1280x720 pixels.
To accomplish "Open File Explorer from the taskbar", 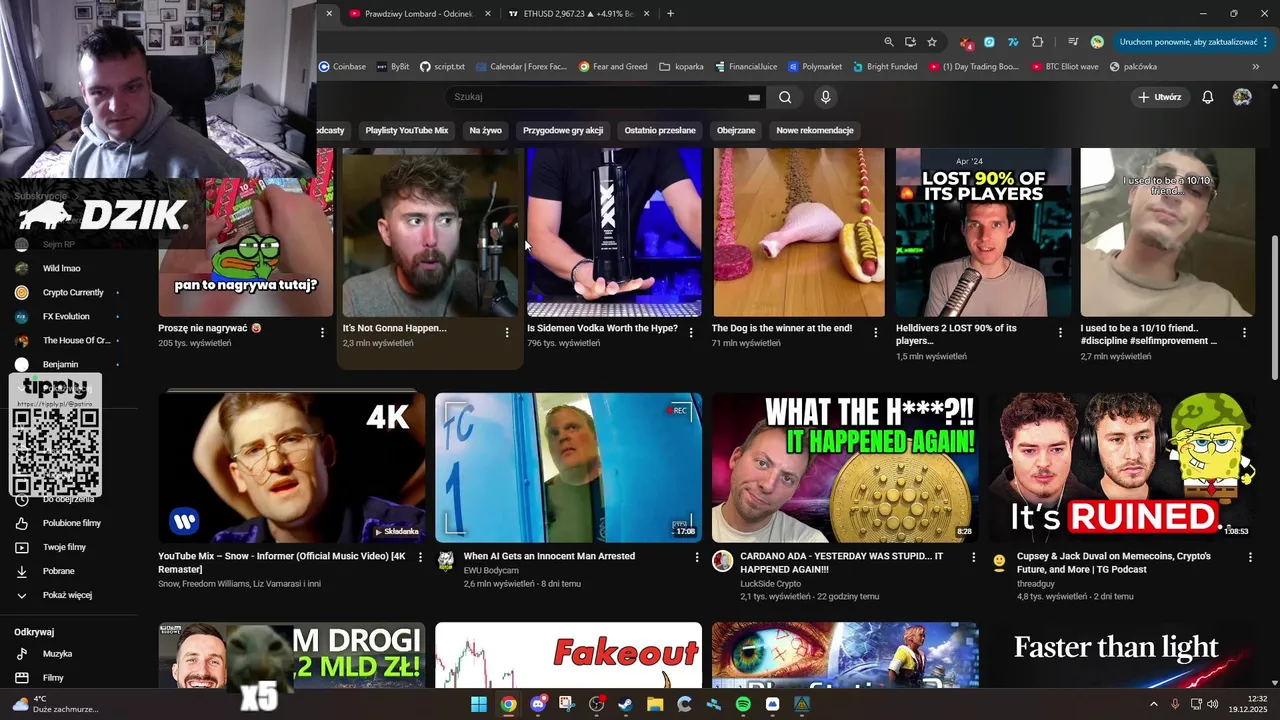I will [x=655, y=704].
